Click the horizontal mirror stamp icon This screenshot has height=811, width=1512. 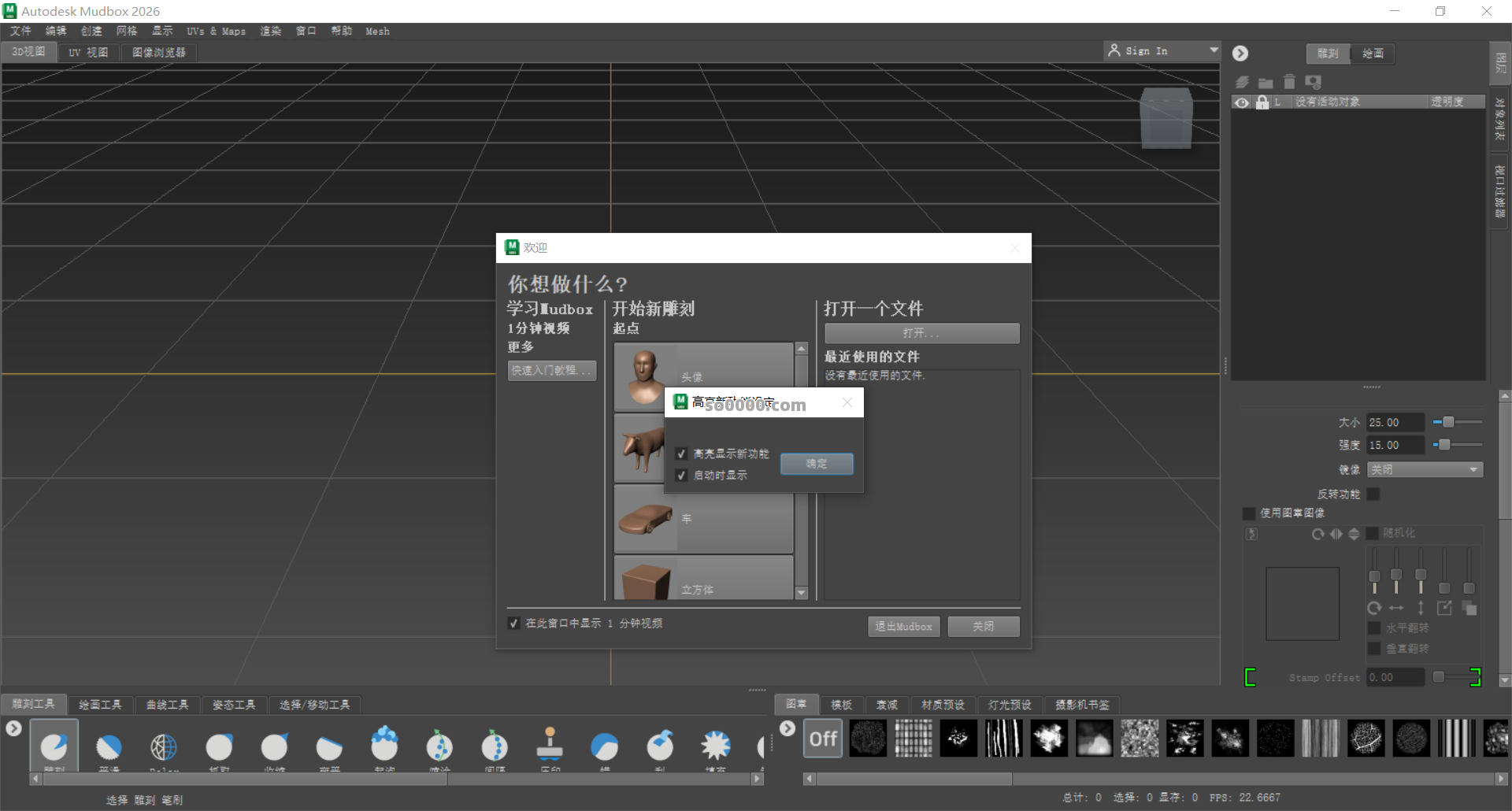(x=1336, y=534)
